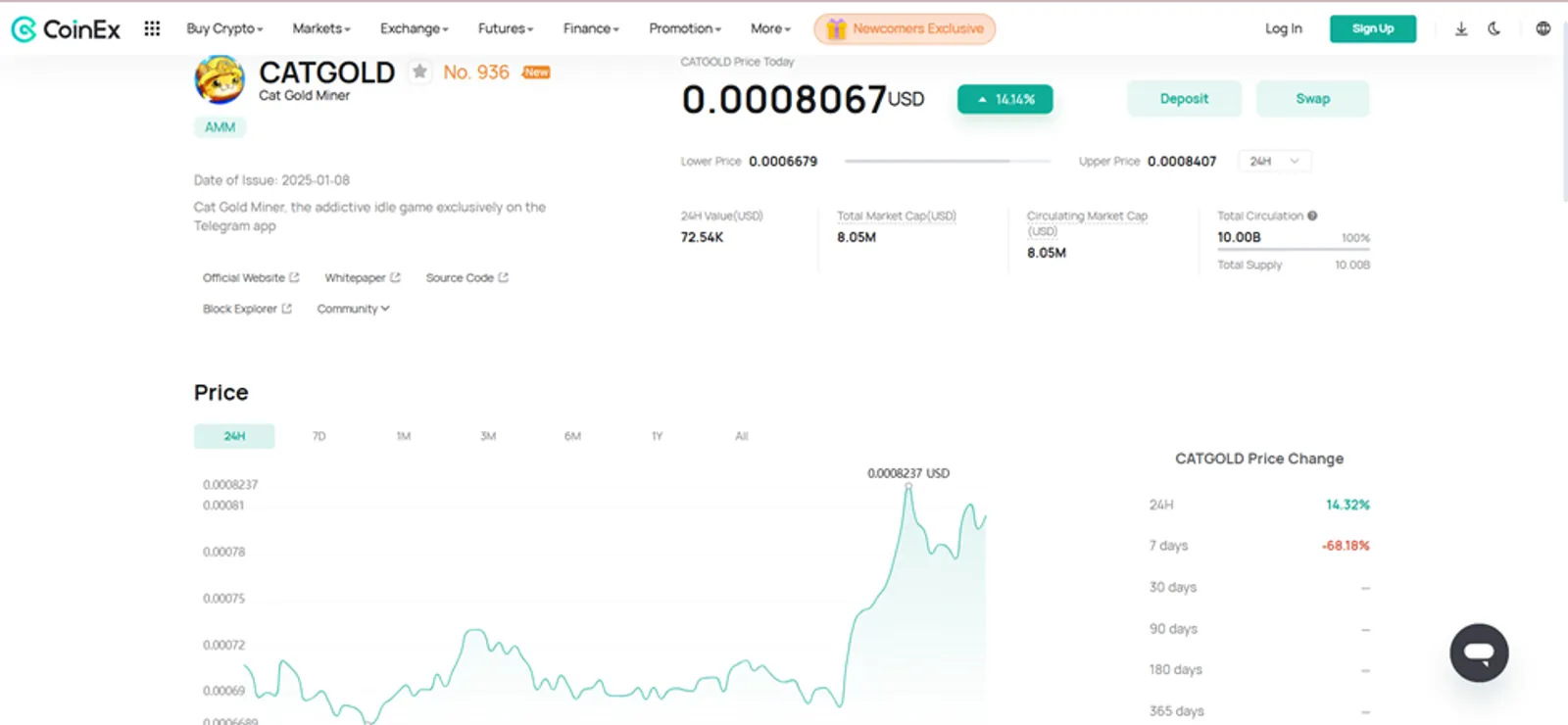Toggle dark mode moon icon
This screenshot has width=1568, height=725.
point(1494,28)
